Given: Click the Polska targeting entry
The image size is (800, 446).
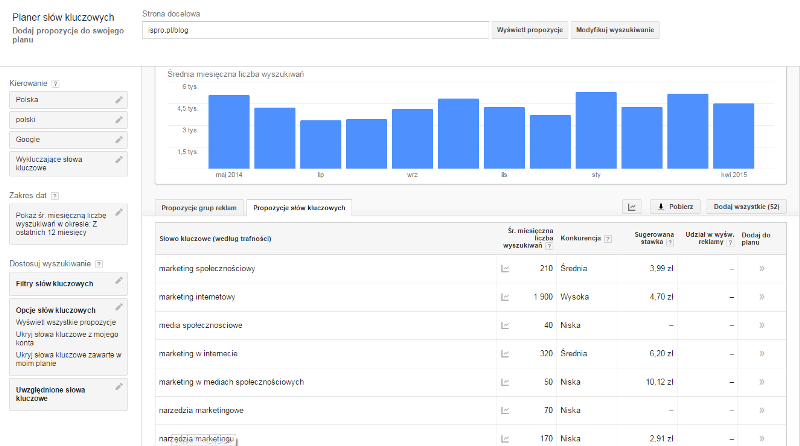Looking at the screenshot, I should pyautogui.click(x=68, y=100).
